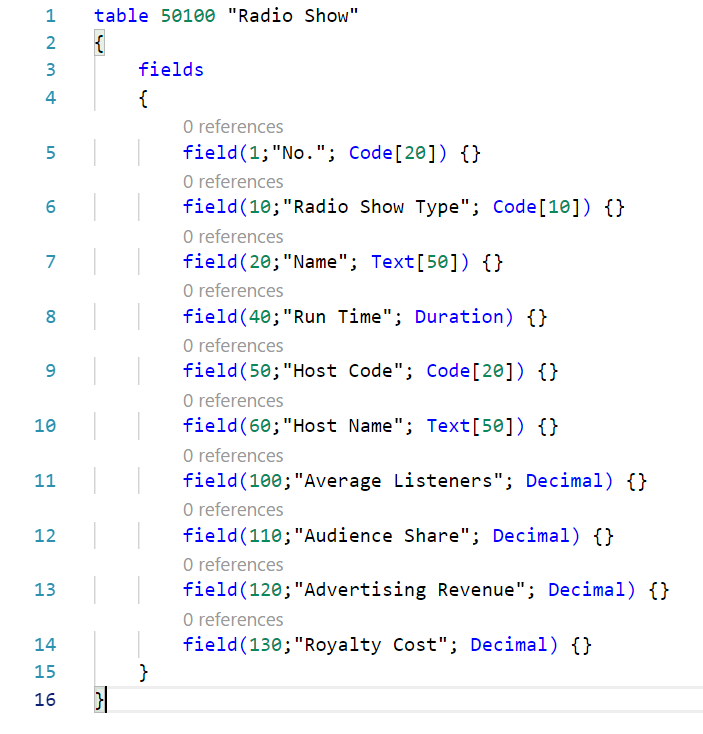The height and width of the screenshot is (734, 703).
Task: Click the "Name" field name on line 7
Action: (x=315, y=262)
